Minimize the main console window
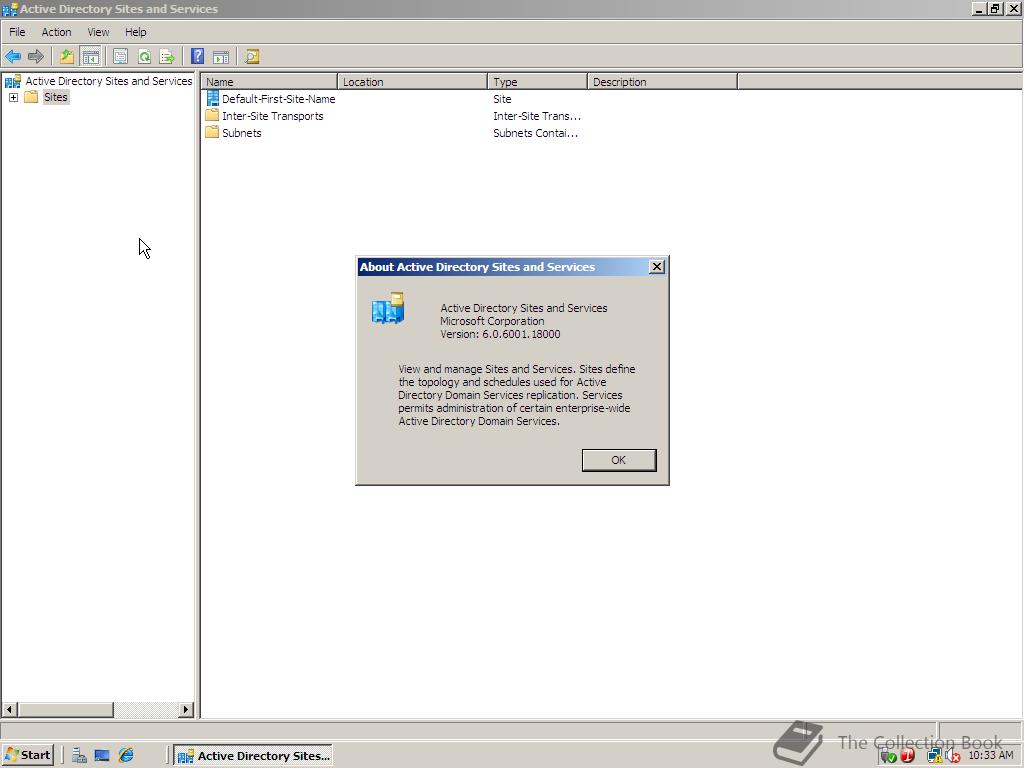1024x768 pixels. [980, 8]
